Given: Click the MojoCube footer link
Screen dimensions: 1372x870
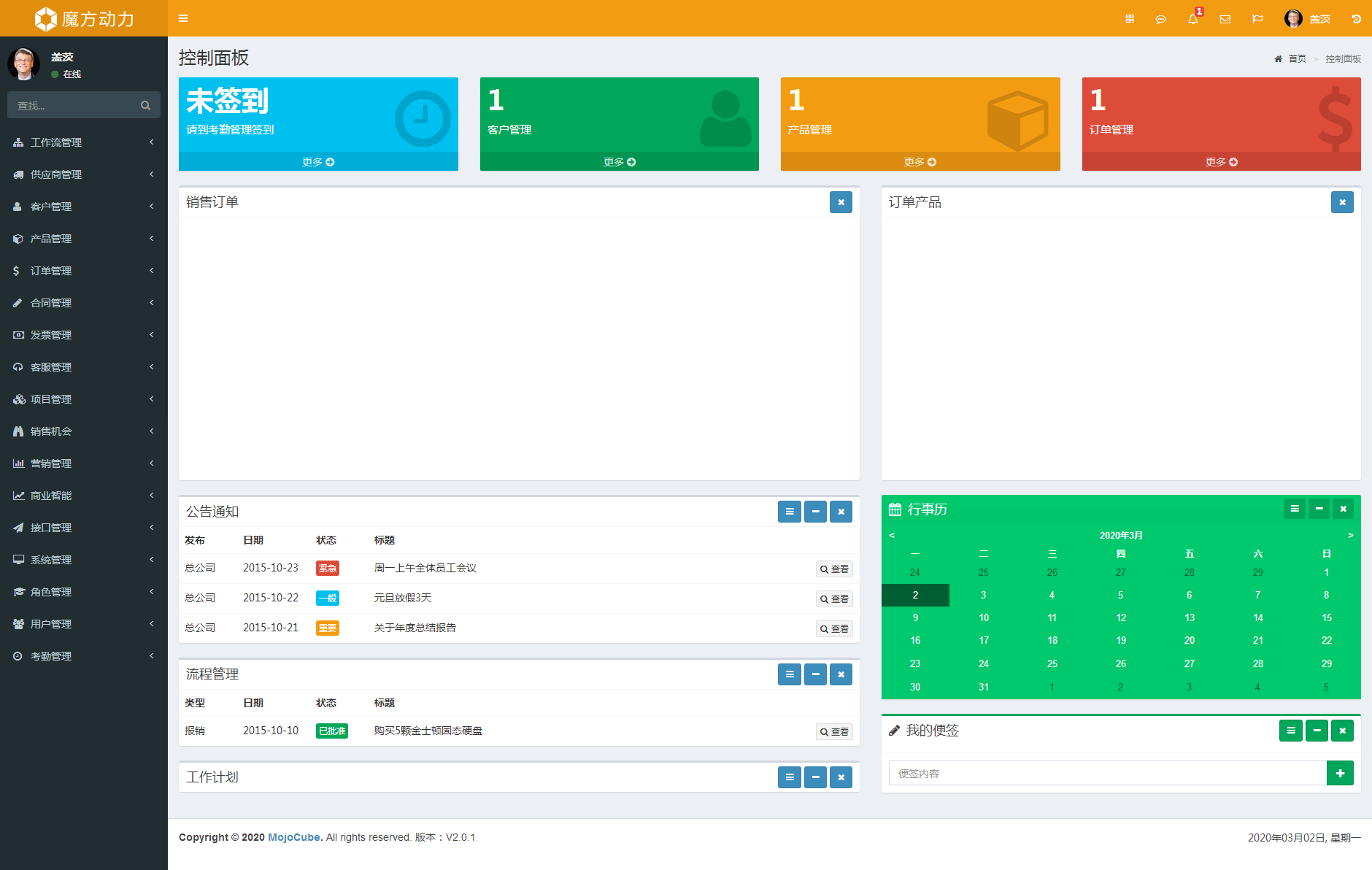Looking at the screenshot, I should point(294,837).
